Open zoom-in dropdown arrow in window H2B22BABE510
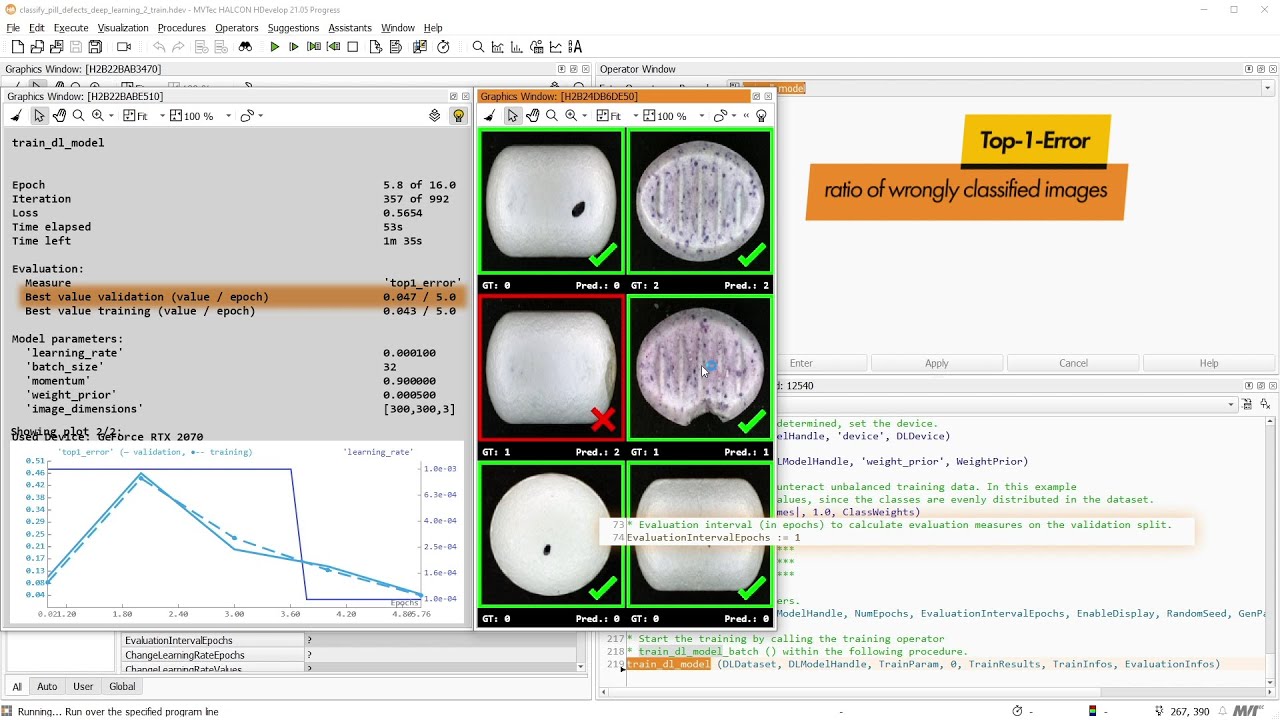The image size is (1280, 720). pyautogui.click(x=110, y=116)
